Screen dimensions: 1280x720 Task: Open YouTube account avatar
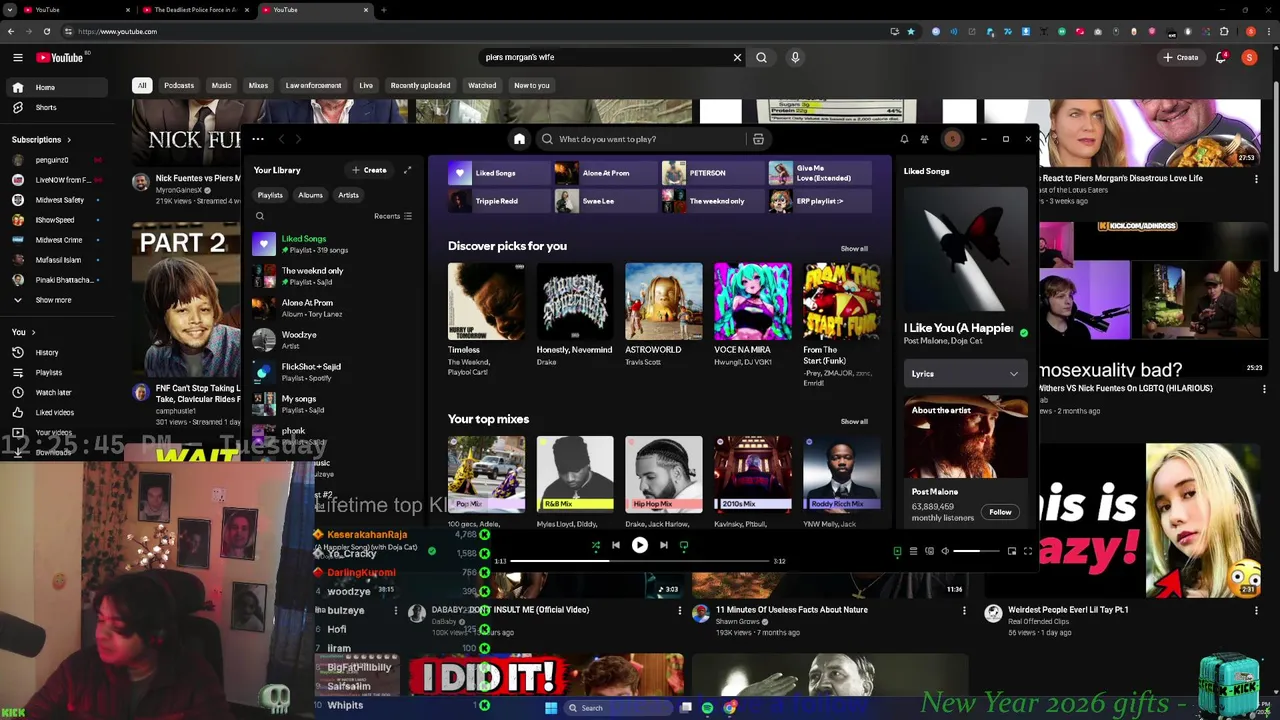pos(1249,57)
